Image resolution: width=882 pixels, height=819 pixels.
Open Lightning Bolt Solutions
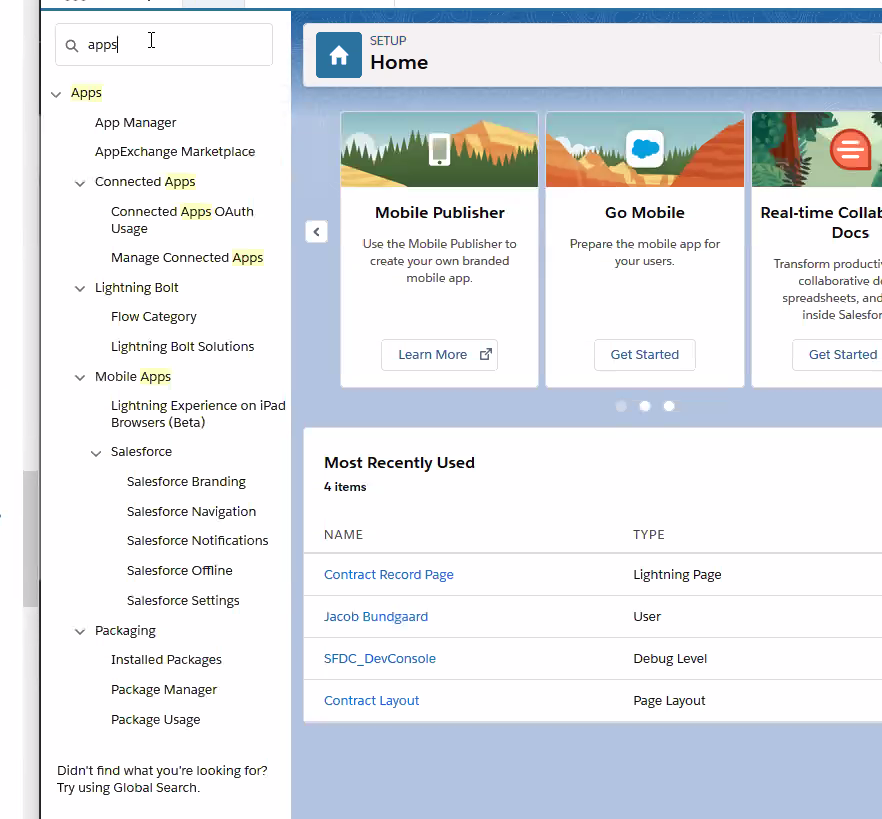pyautogui.click(x=182, y=346)
